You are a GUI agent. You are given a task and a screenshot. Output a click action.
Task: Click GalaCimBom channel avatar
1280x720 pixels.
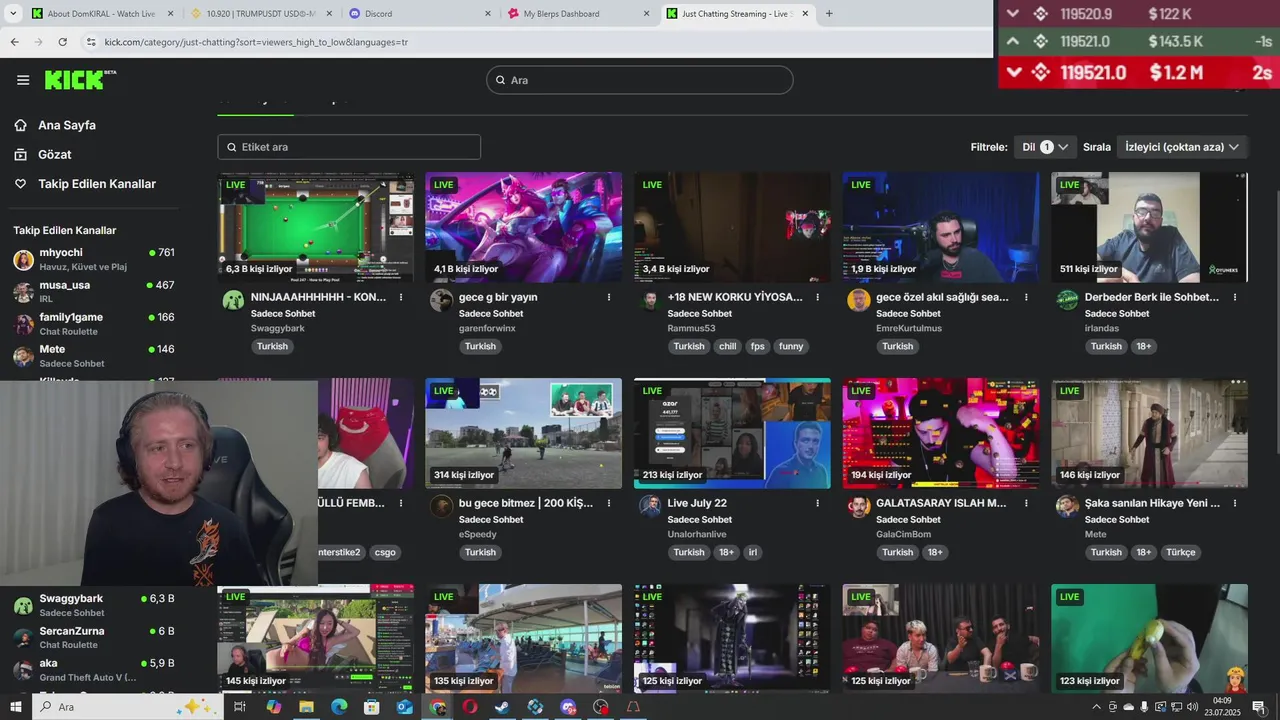tap(858, 506)
